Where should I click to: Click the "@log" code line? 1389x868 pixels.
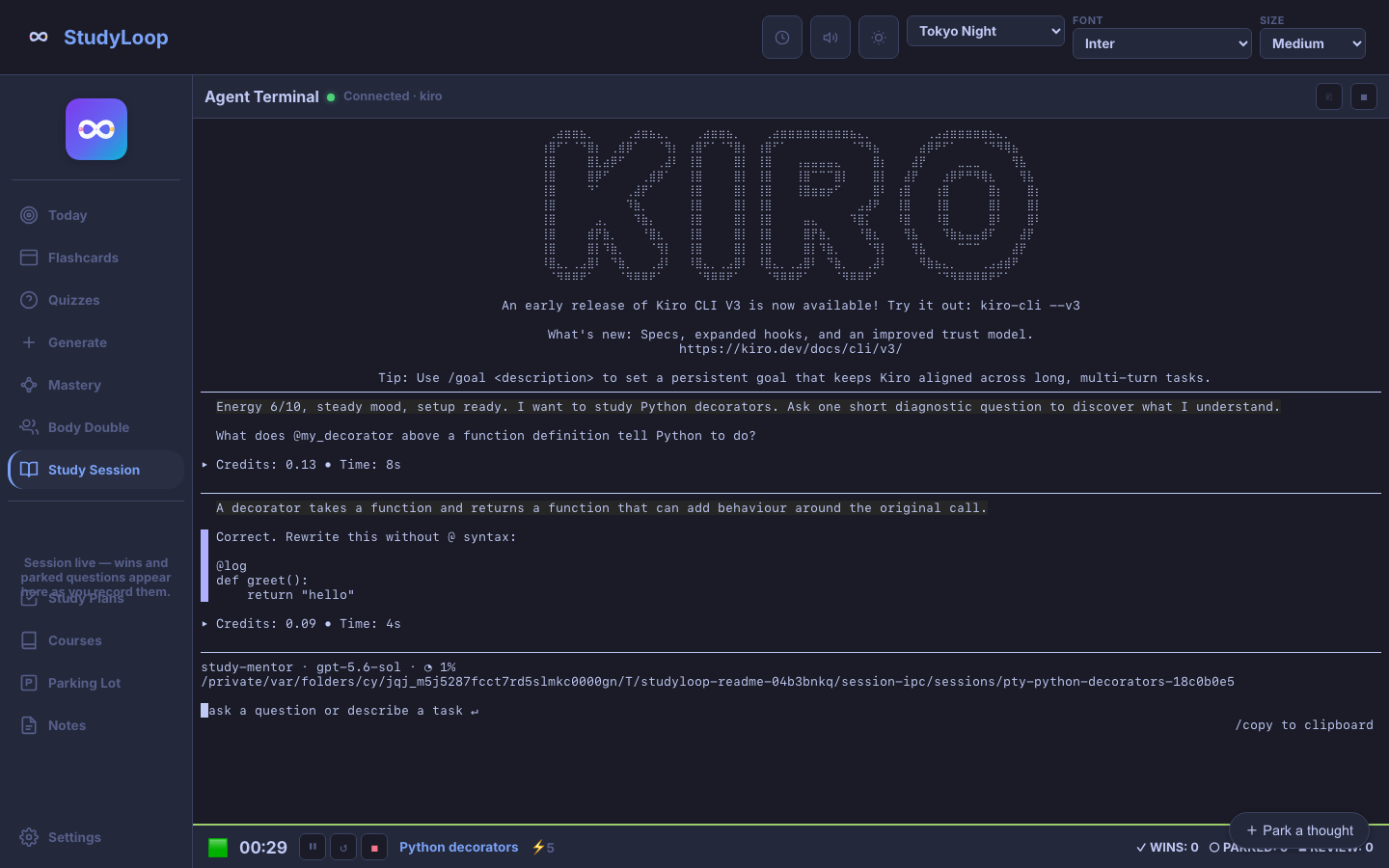tap(231, 566)
